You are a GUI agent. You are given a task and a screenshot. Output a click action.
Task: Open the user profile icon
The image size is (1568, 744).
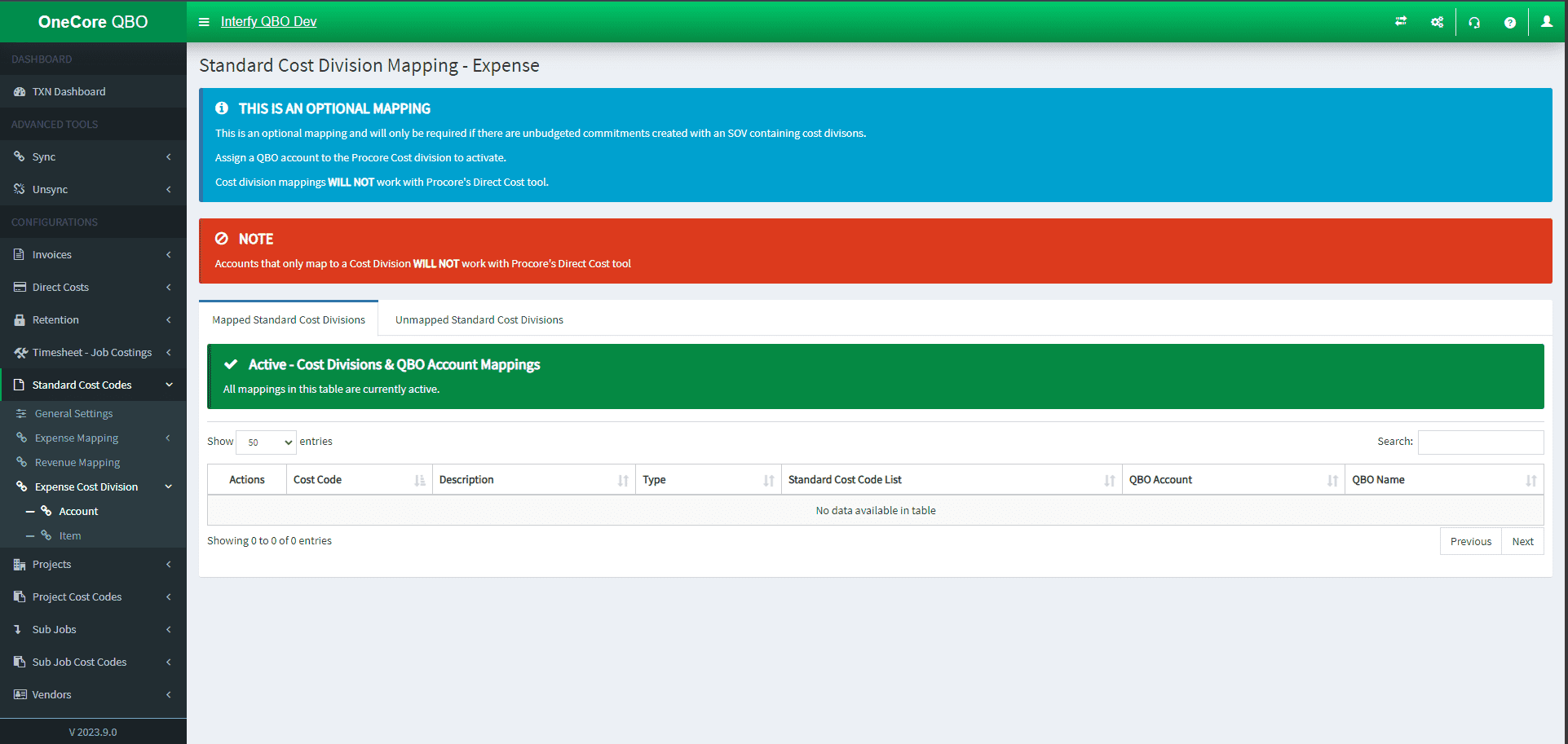(x=1546, y=22)
